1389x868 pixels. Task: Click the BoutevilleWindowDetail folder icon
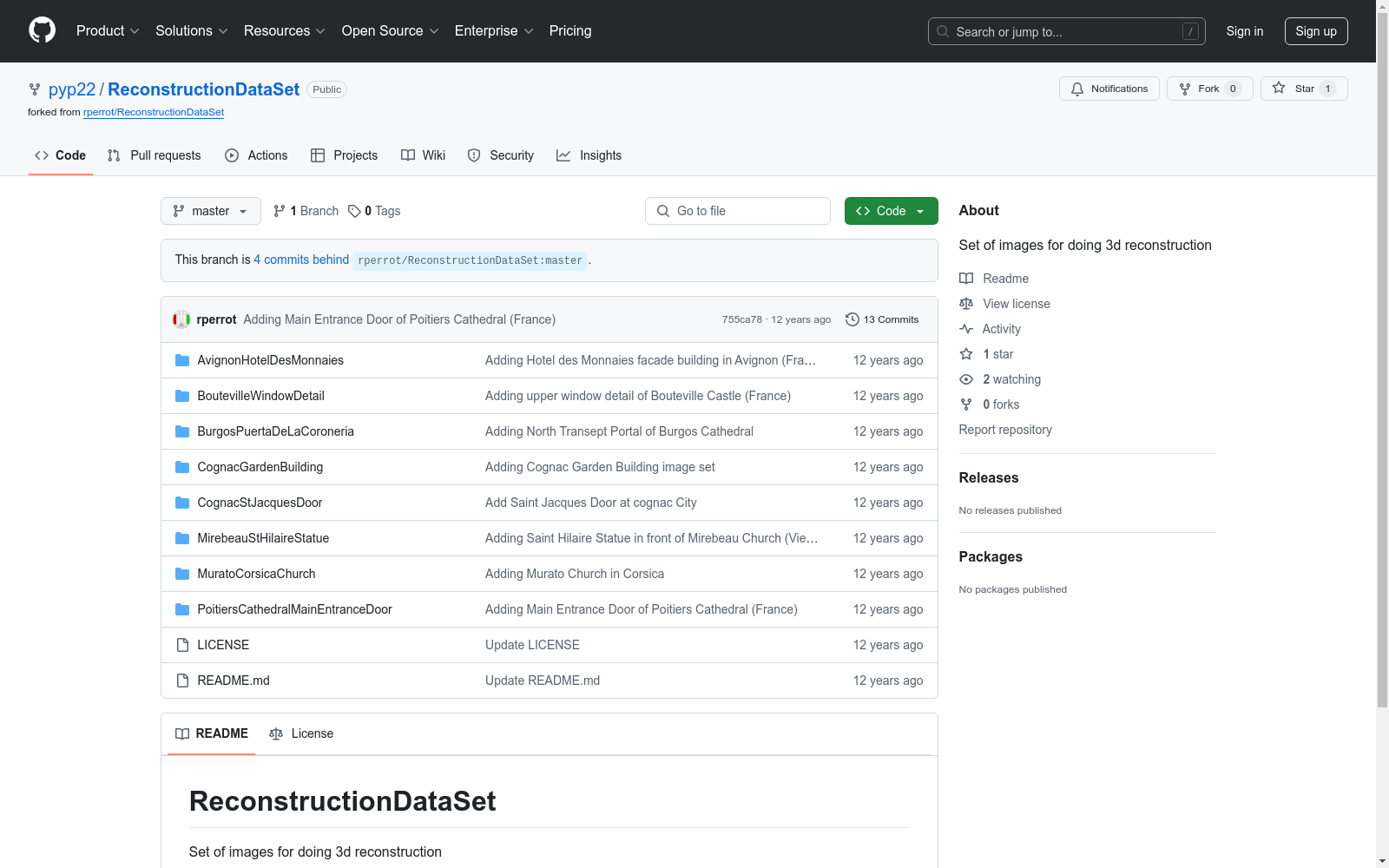[182, 396]
